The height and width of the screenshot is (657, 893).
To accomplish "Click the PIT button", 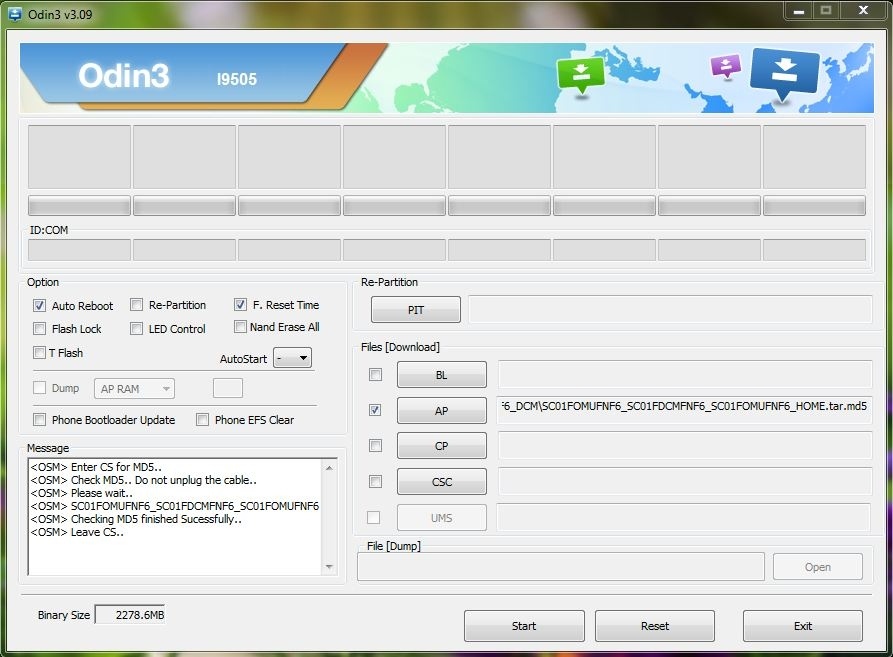I will point(416,310).
